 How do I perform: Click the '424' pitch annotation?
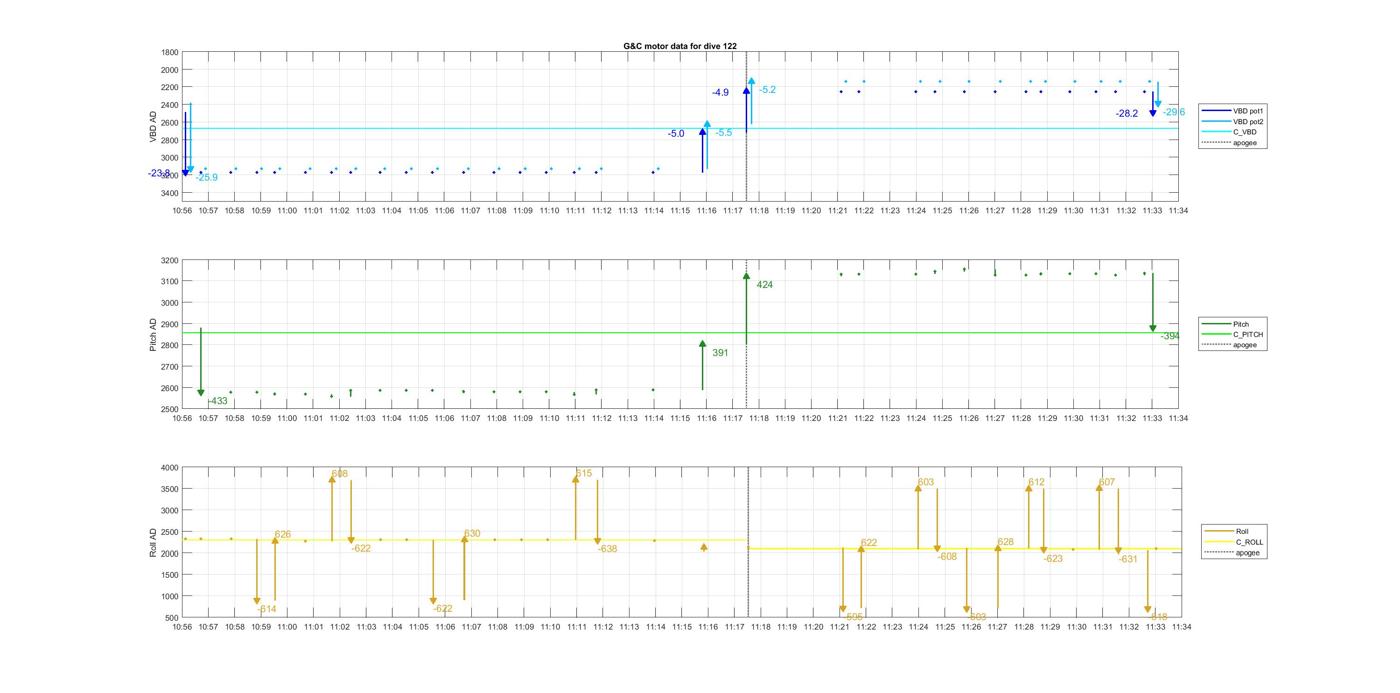pyautogui.click(x=765, y=285)
